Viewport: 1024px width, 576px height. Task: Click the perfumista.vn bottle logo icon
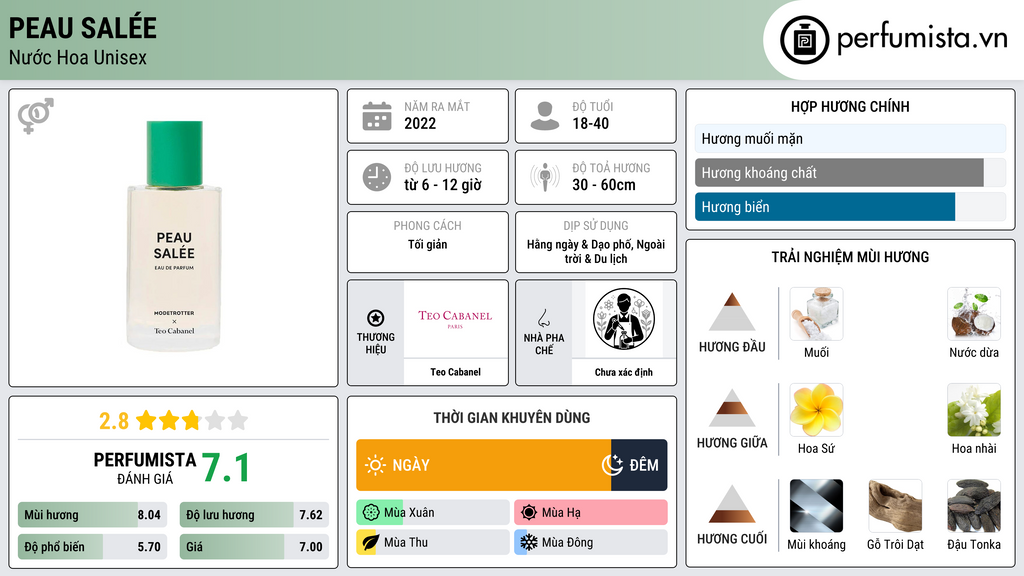point(805,40)
